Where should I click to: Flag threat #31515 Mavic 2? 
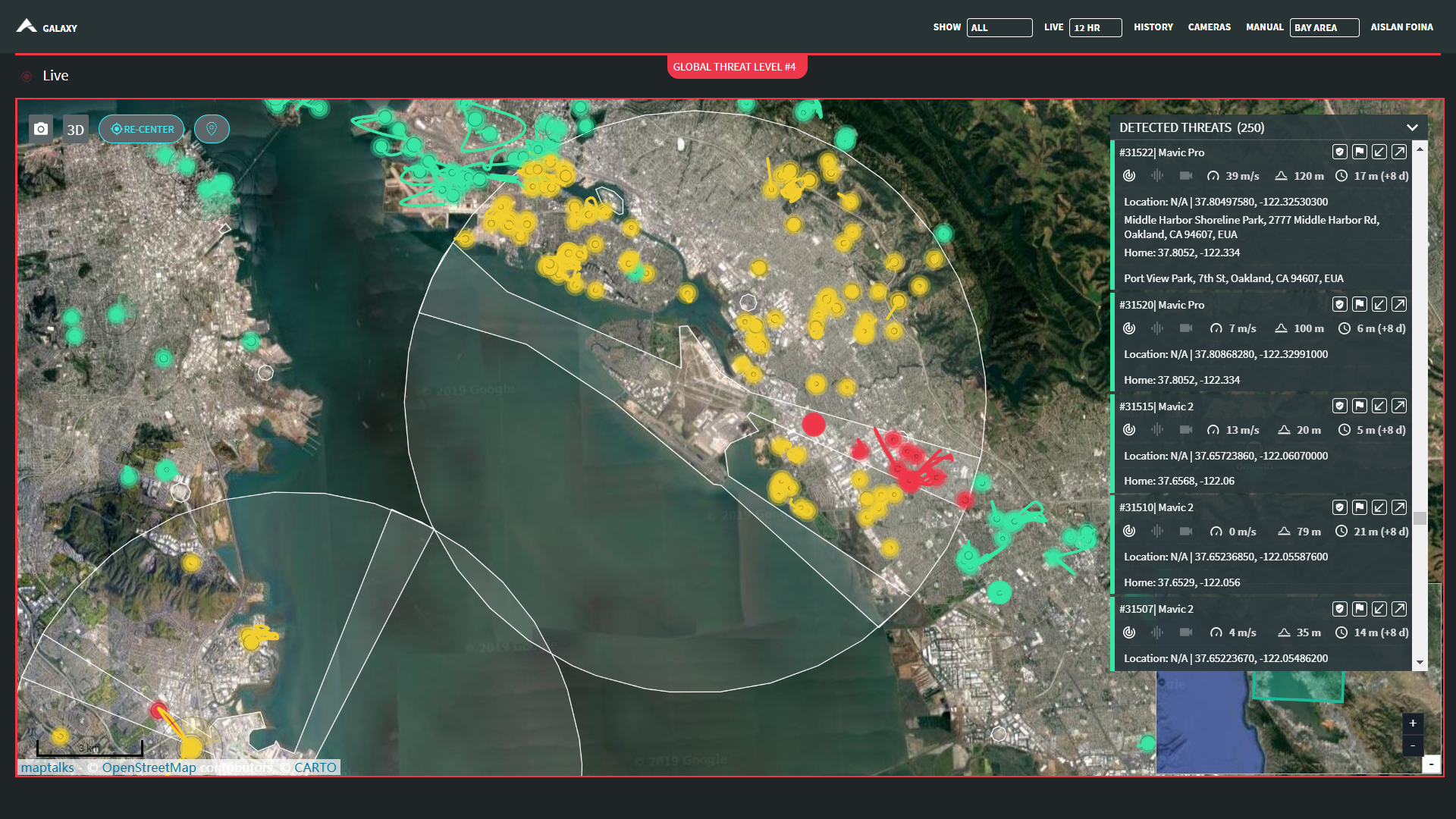(x=1360, y=406)
